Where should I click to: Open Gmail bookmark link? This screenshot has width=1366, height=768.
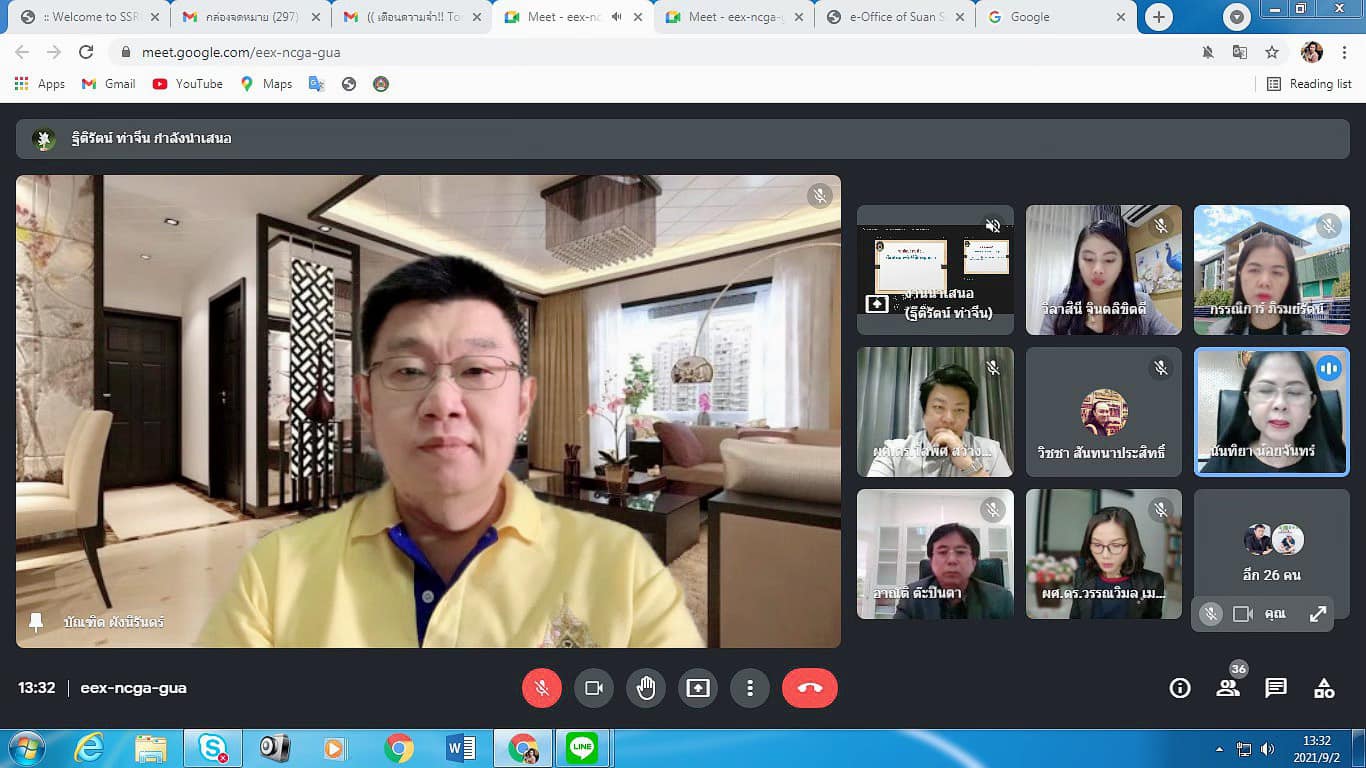pos(108,84)
